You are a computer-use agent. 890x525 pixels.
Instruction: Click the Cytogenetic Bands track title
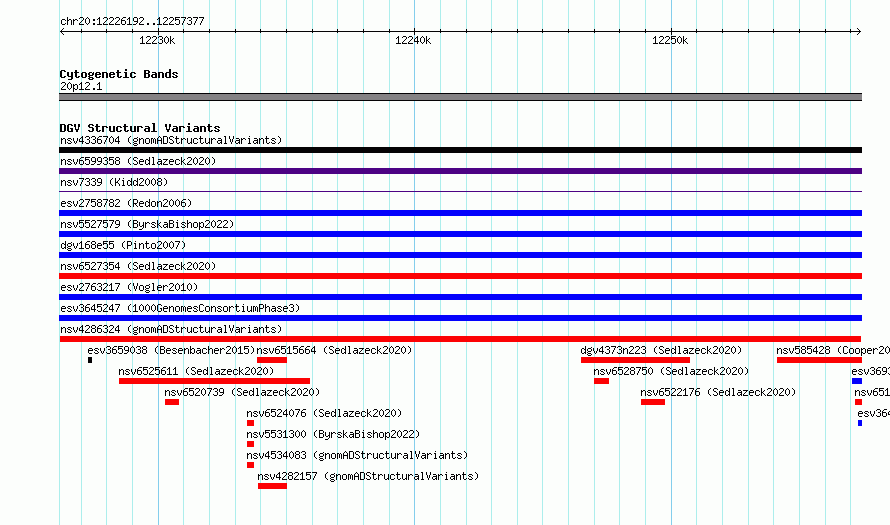point(119,74)
